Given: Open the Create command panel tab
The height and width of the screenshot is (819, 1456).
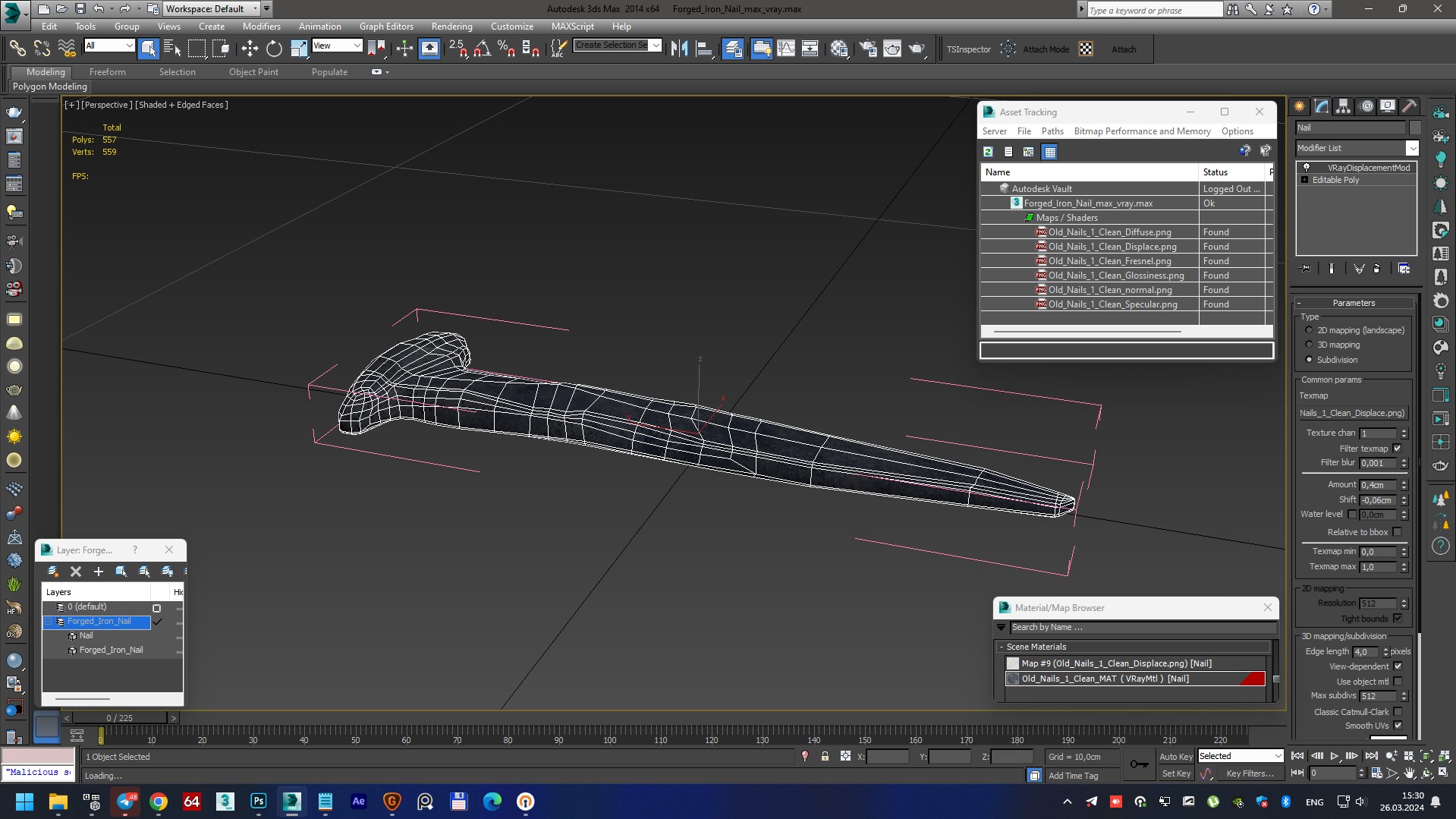Looking at the screenshot, I should [x=1300, y=106].
